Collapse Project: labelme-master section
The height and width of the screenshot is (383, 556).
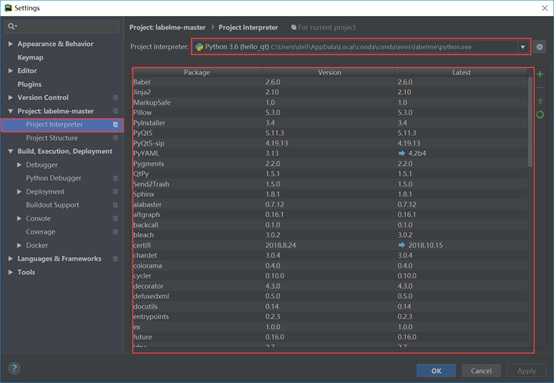[x=10, y=111]
